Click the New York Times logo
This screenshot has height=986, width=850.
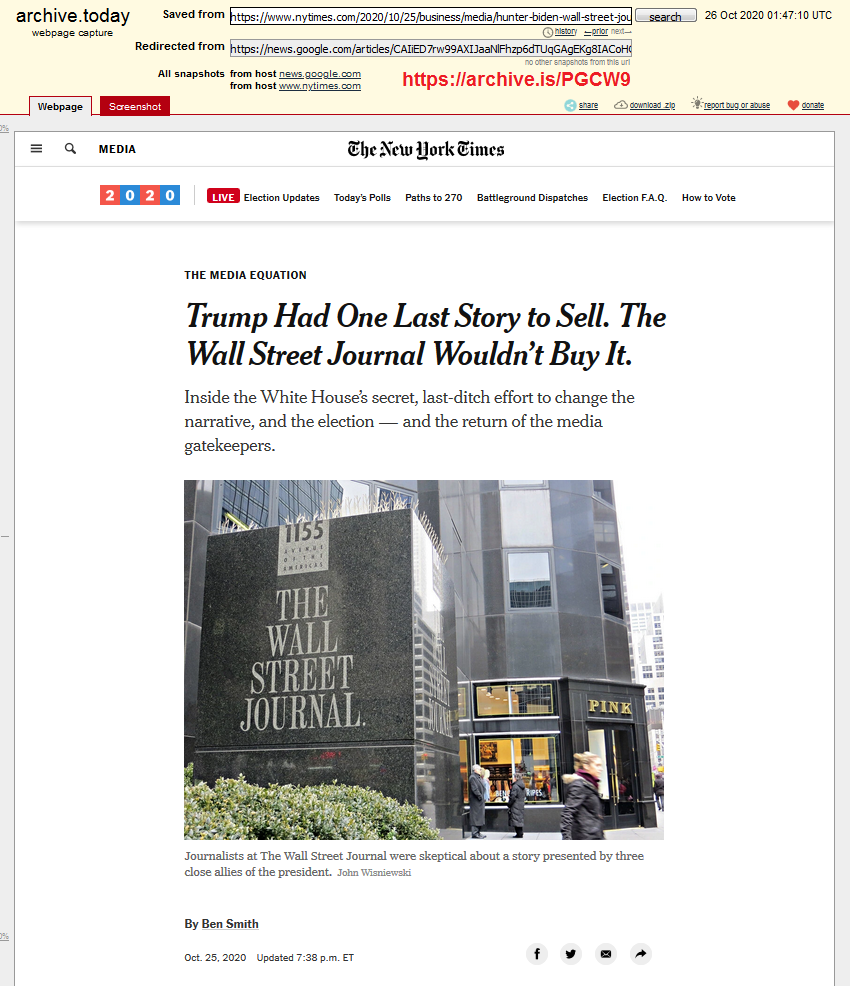[x=426, y=150]
